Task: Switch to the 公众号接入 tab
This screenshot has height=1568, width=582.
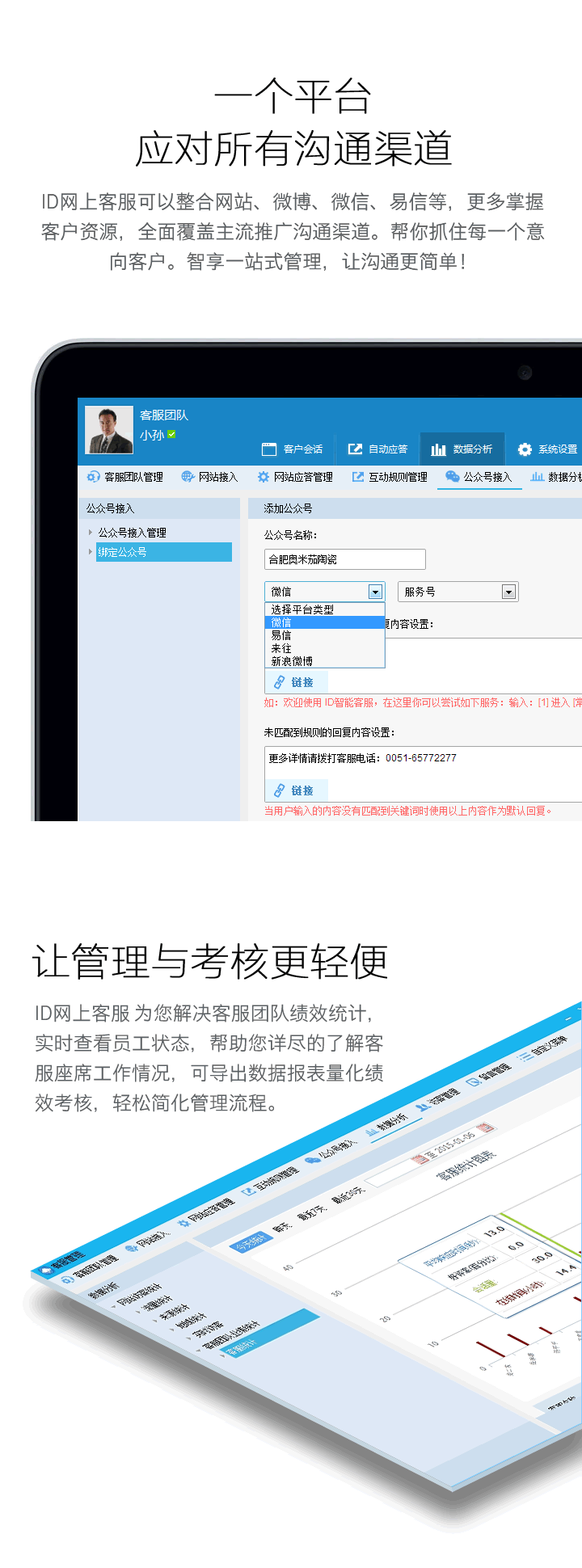Action: [x=479, y=477]
